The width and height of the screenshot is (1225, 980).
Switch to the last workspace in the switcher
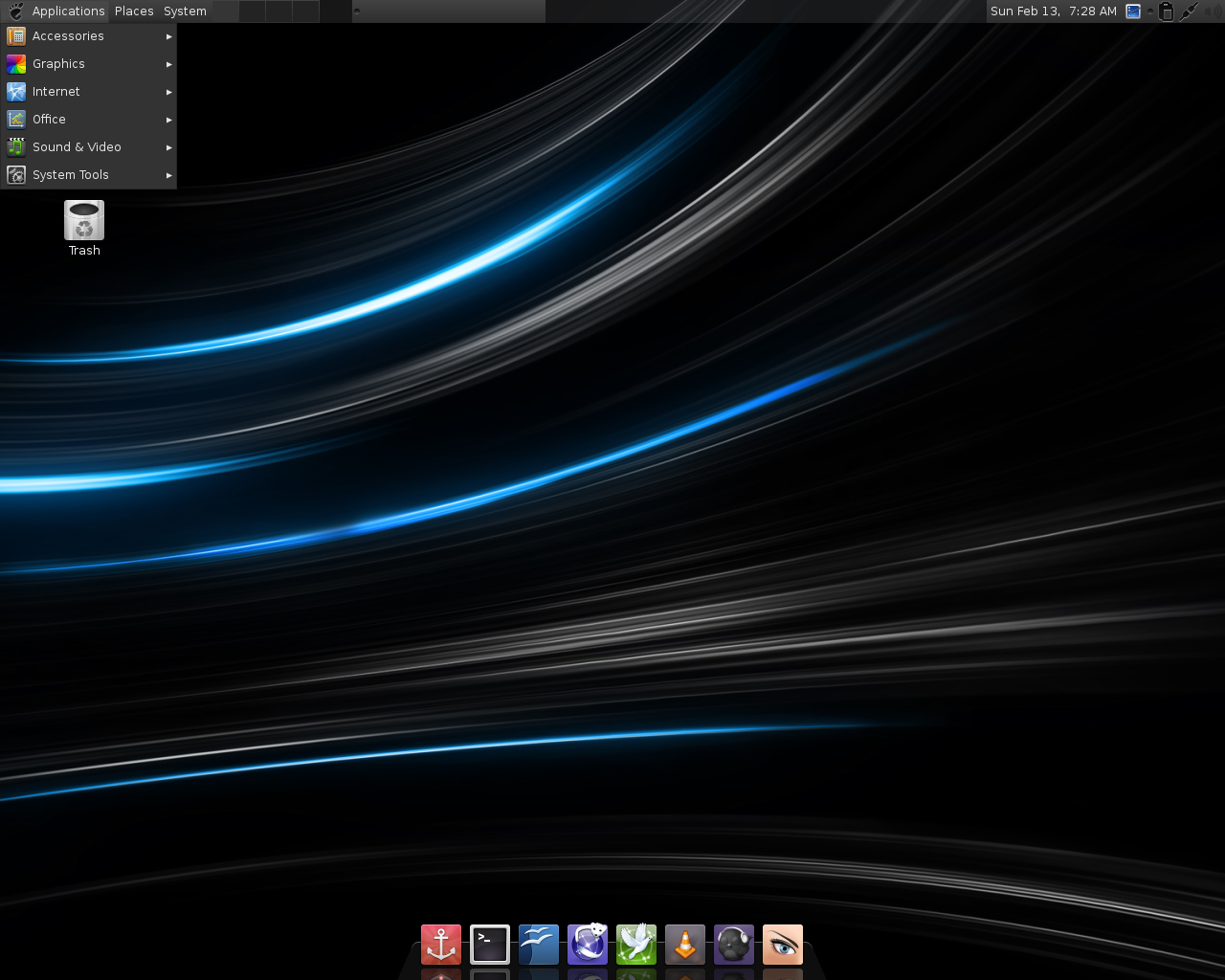point(306,11)
